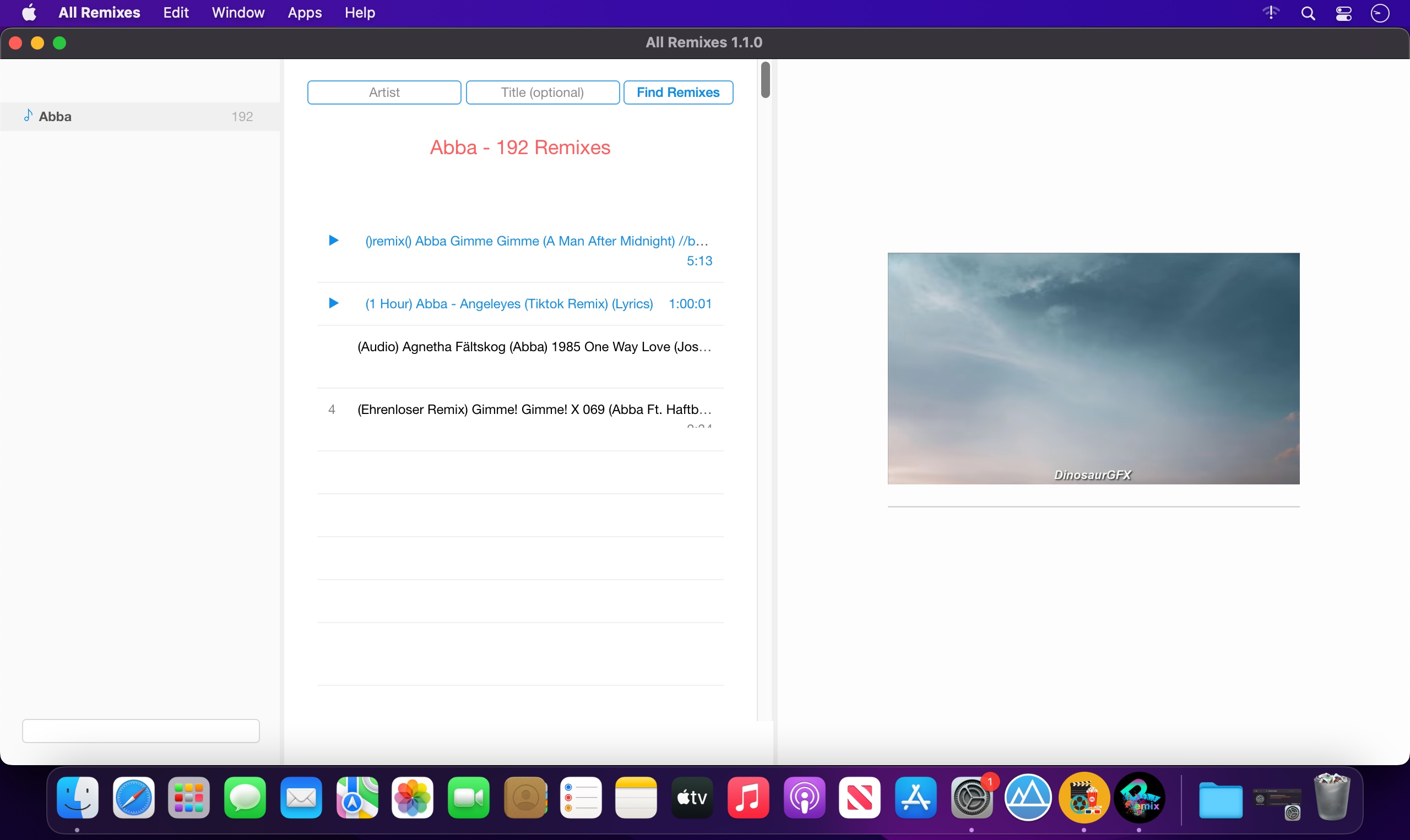Focus the Title (optional) field

point(542,92)
